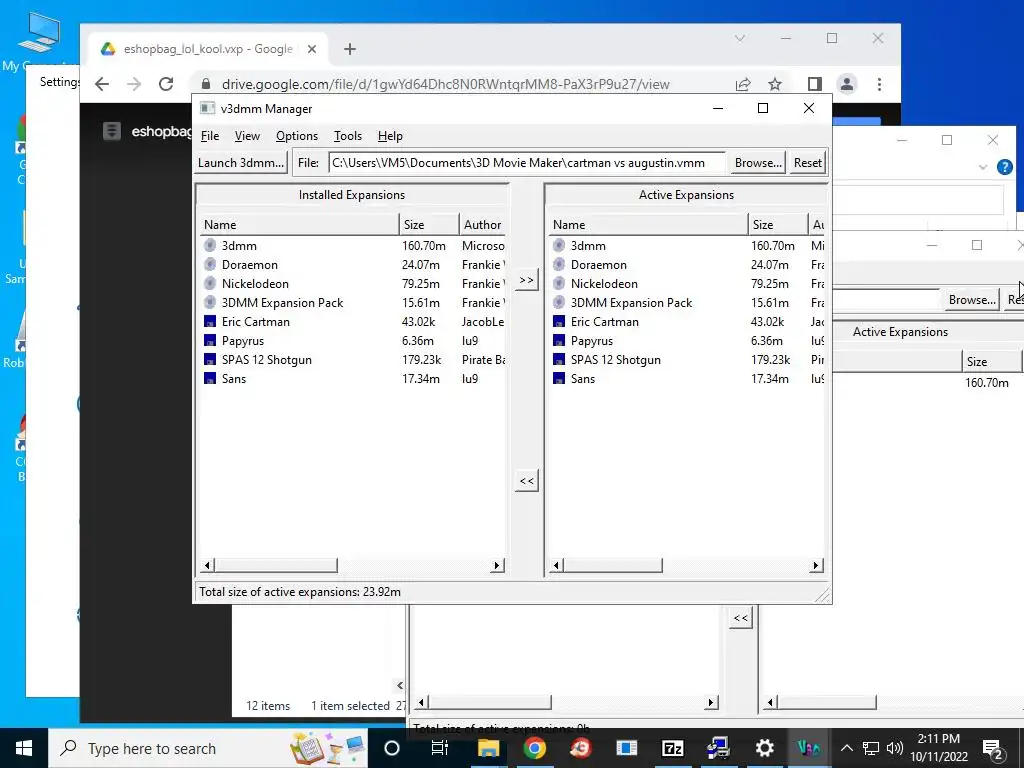
Task: Click the Papyrus icon in Active Expansions
Action: (559, 340)
